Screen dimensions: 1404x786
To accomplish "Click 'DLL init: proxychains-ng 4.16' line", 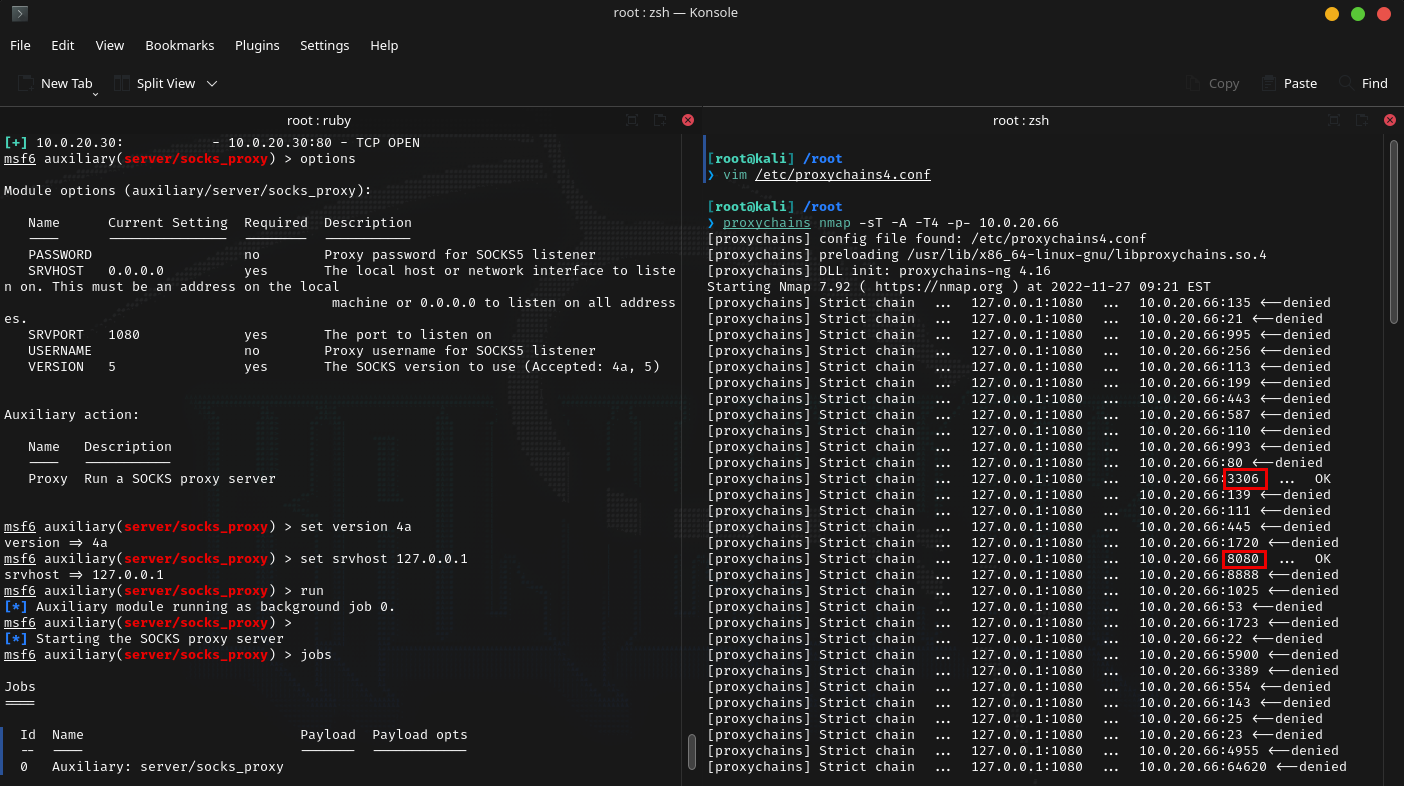I will pyautogui.click(x=879, y=271).
